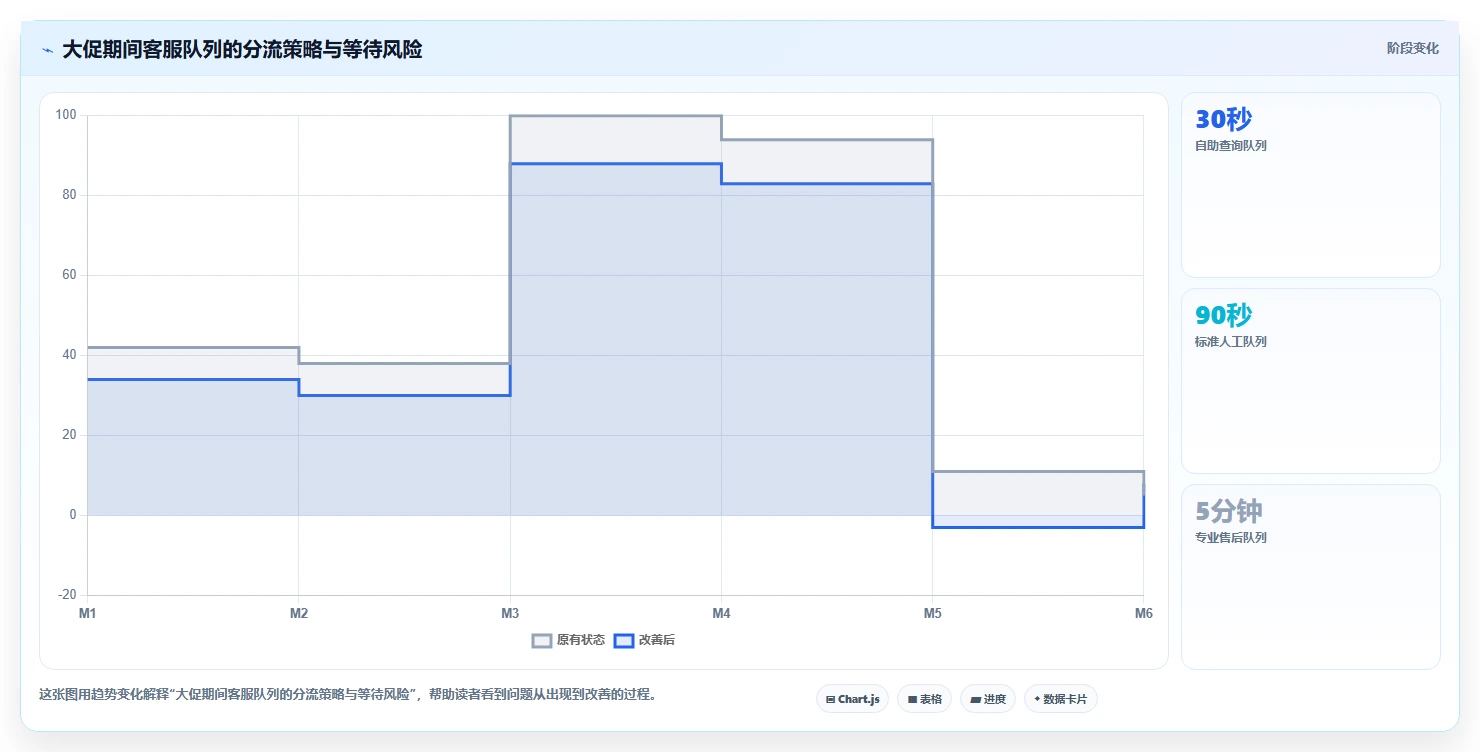Click the M3 x-axis label
Image resolution: width=1480 pixels, height=752 pixels.
[510, 614]
